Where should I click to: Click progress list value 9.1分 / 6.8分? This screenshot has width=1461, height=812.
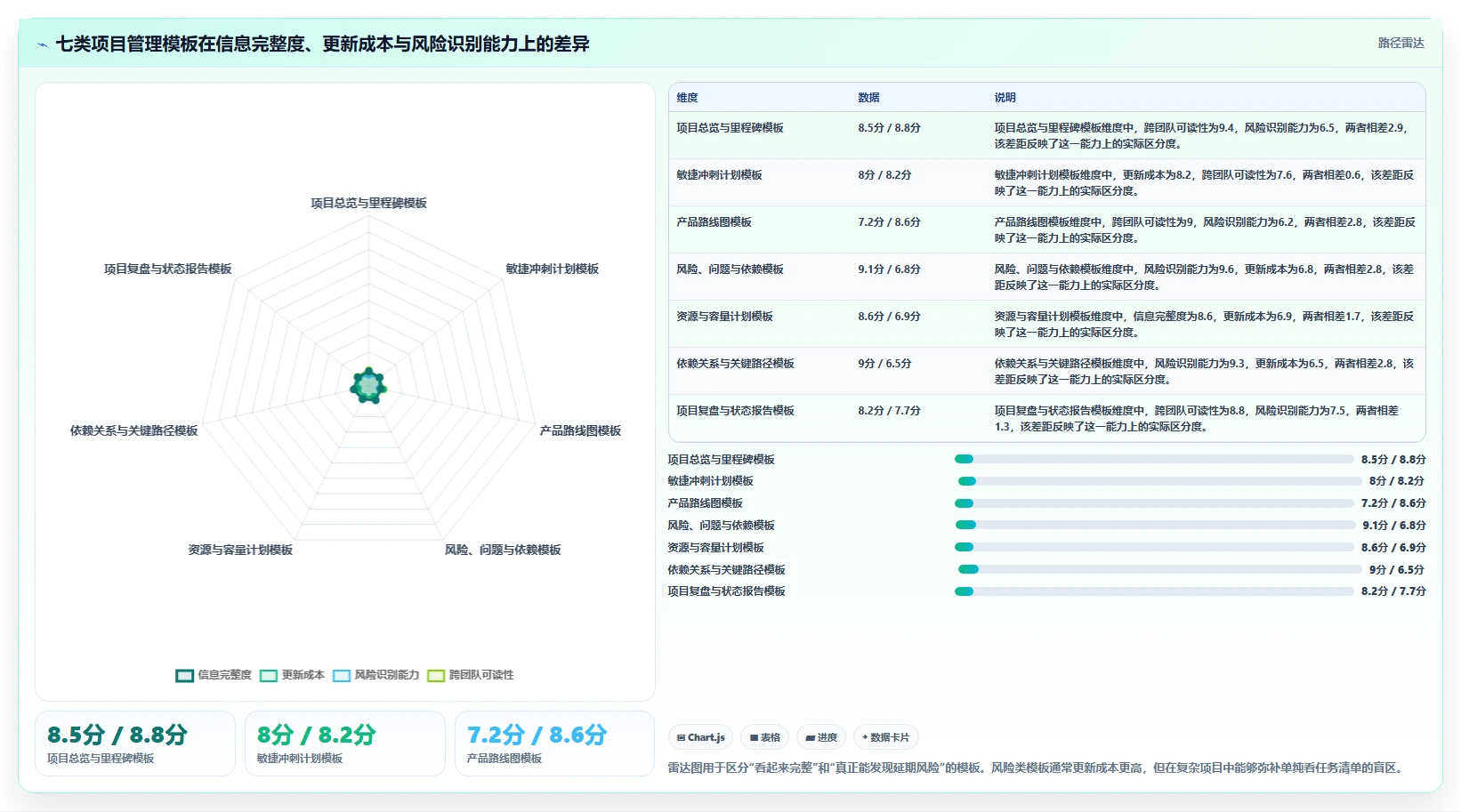point(1393,526)
